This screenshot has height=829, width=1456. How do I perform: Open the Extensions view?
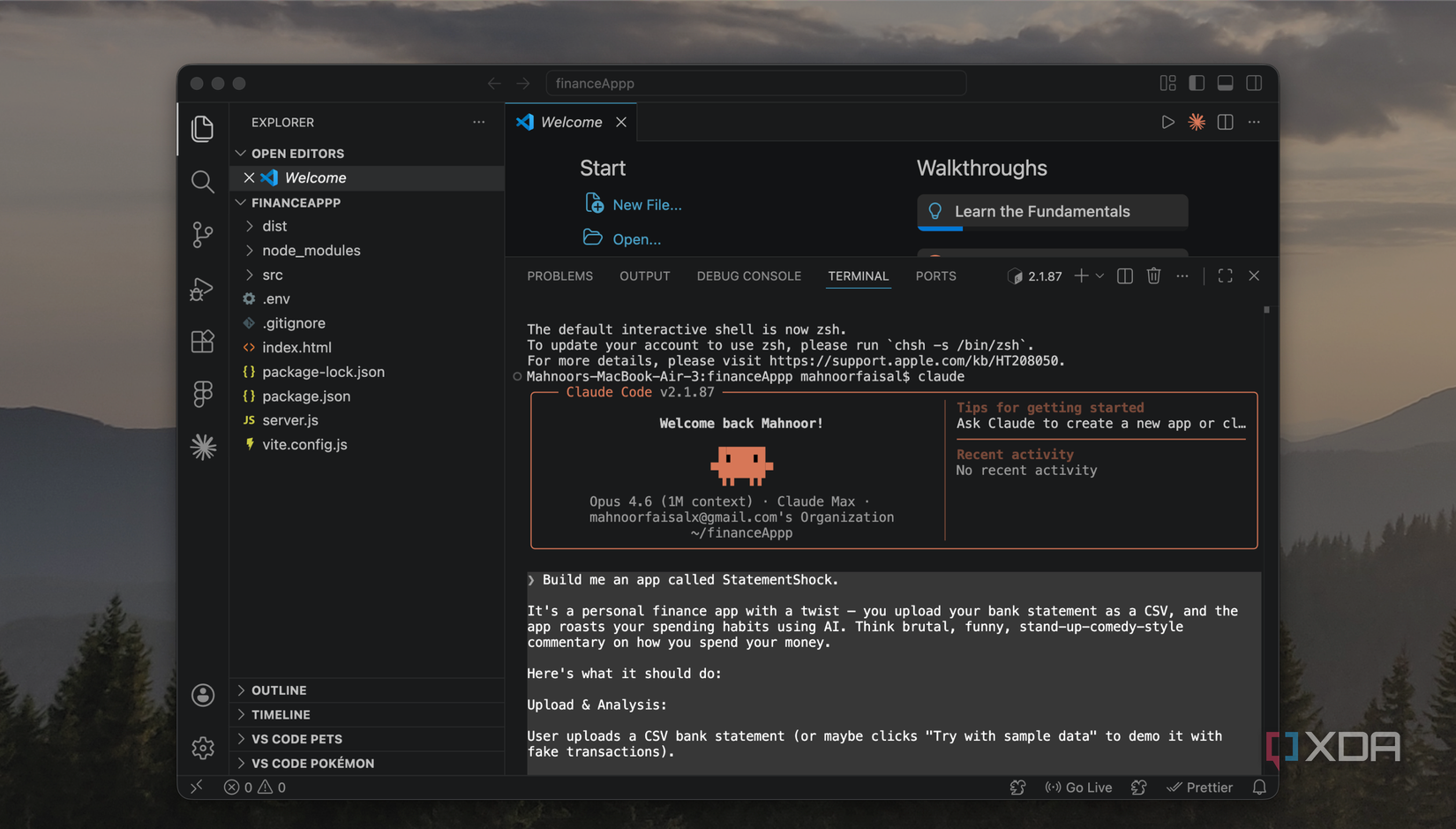pos(202,342)
